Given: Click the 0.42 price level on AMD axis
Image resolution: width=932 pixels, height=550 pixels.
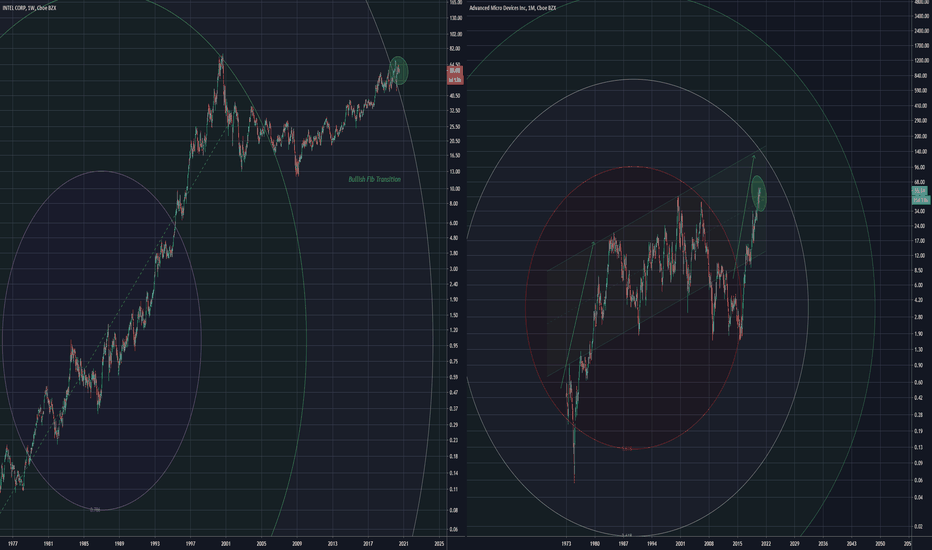Looking at the screenshot, I should coord(920,398).
